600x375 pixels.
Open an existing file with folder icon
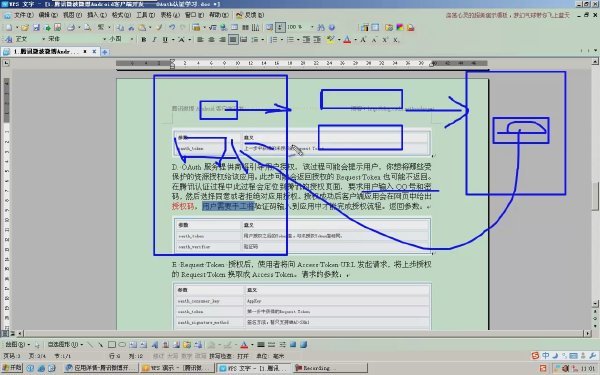pos(25,28)
